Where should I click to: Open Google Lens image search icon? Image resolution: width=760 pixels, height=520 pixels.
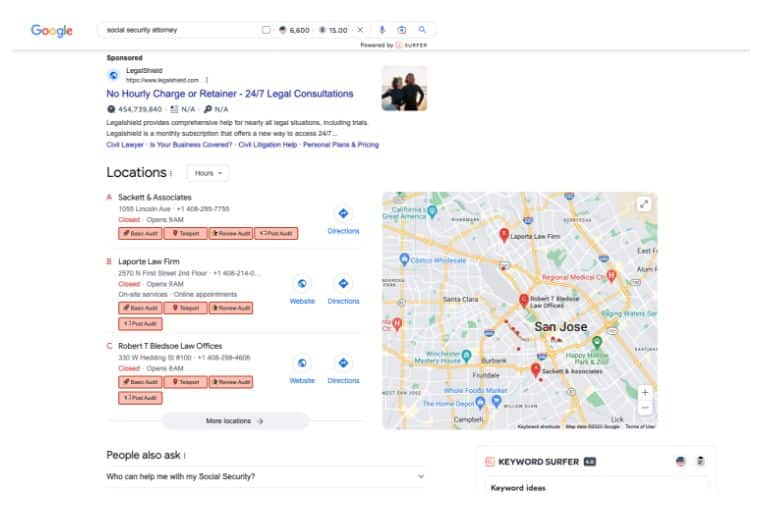click(x=402, y=30)
